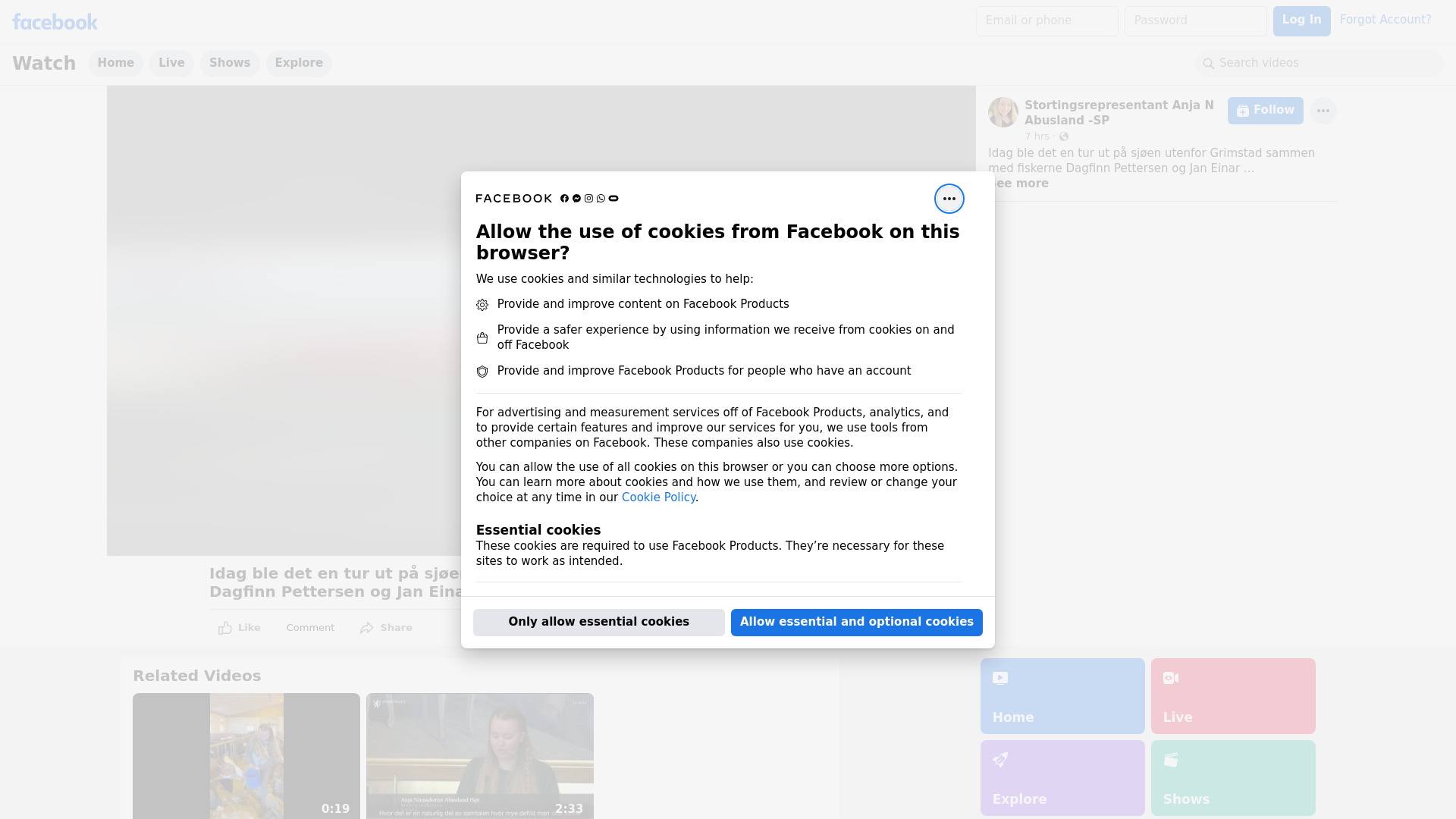Click the Search videos field
The image size is (1456, 819).
tap(1319, 63)
